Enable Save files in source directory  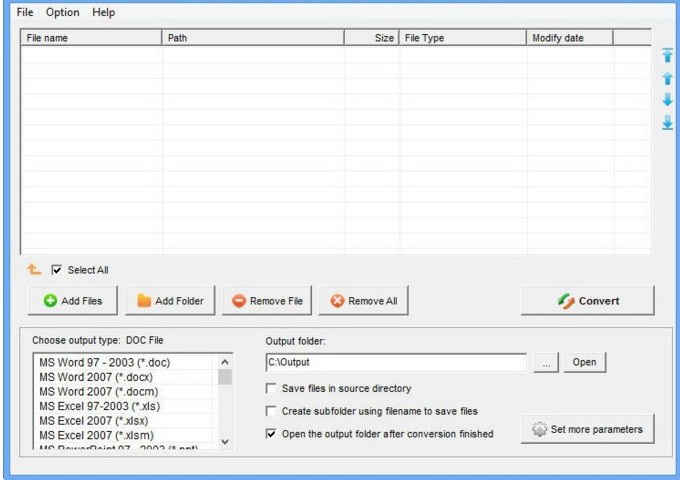[x=271, y=388]
